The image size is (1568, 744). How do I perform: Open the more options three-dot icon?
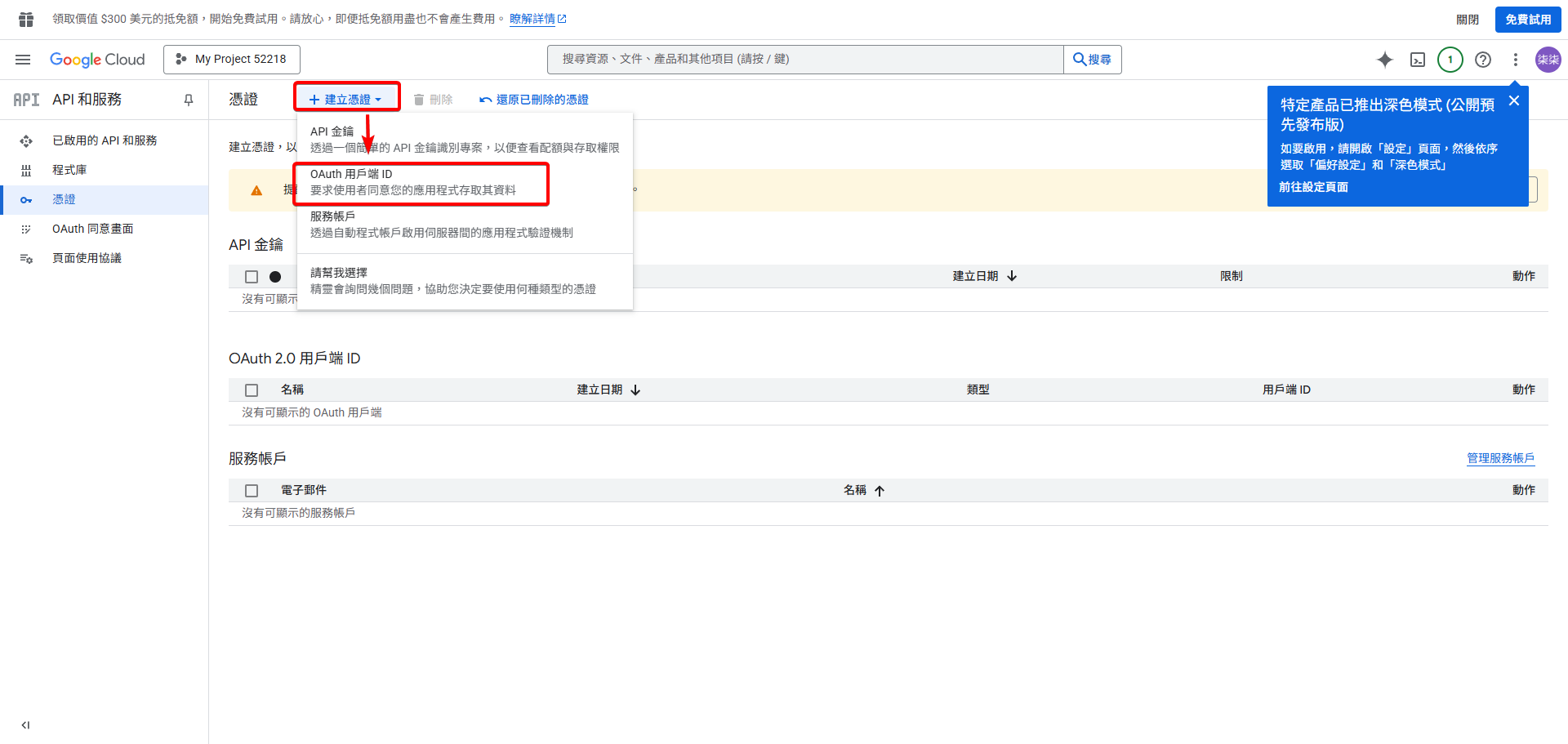pos(1515,59)
